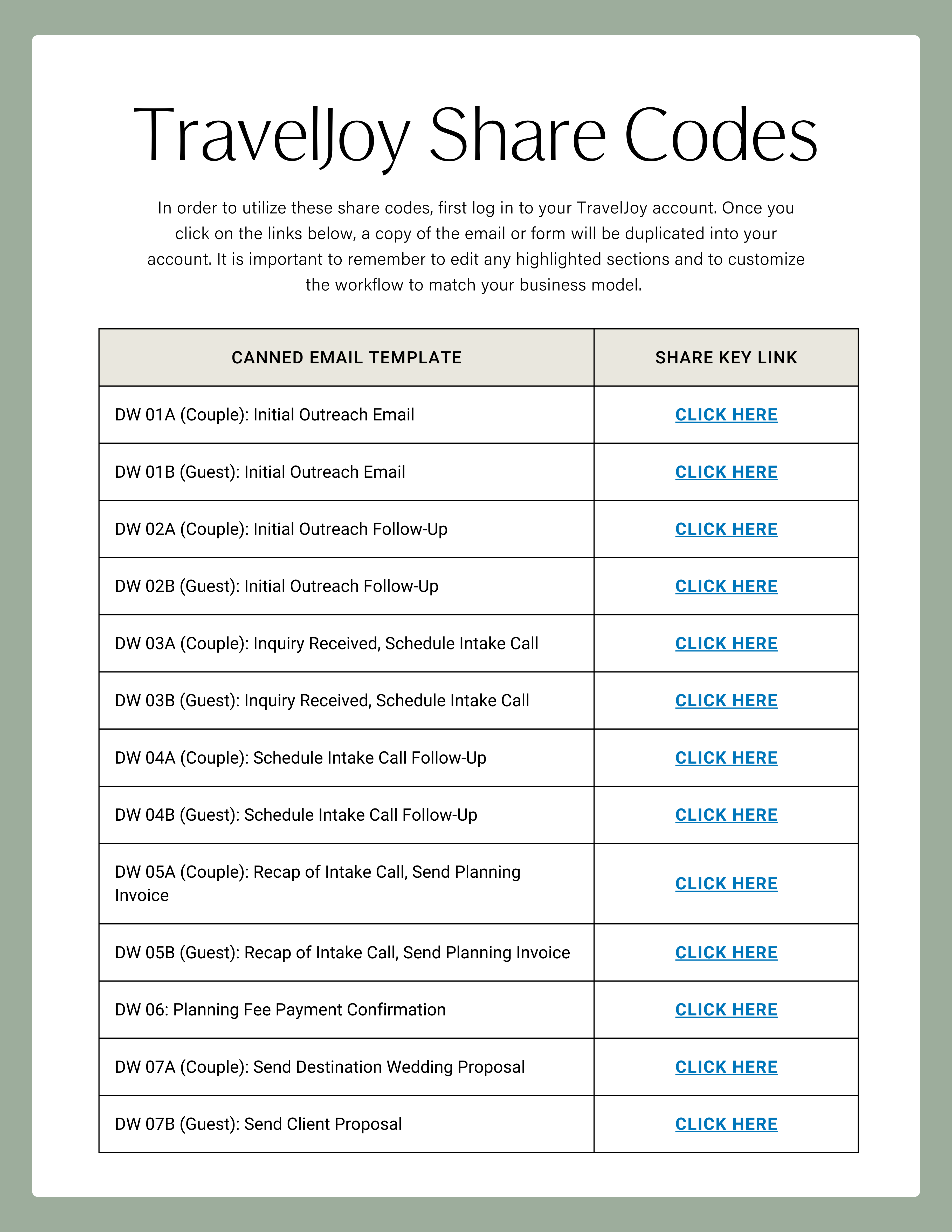
Task: Select the DW 06 Planning Fee Payment text
Action: (x=280, y=1010)
